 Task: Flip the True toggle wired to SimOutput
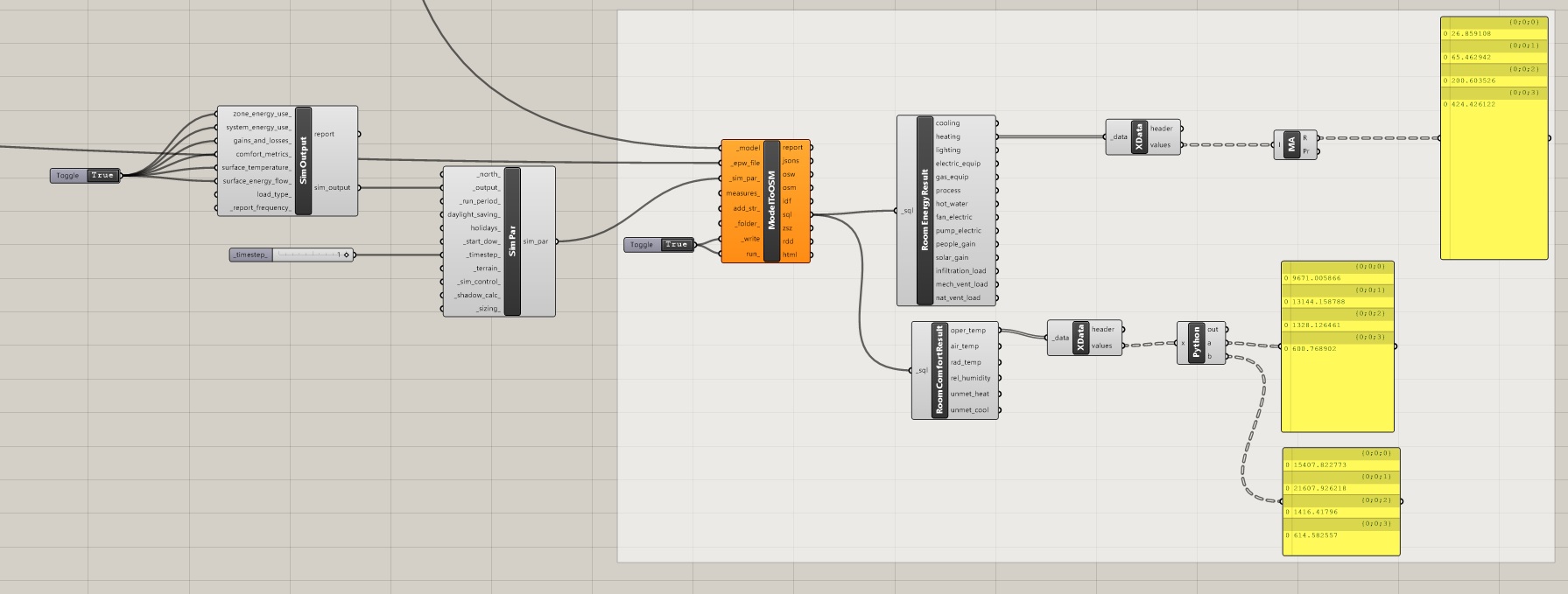point(102,176)
